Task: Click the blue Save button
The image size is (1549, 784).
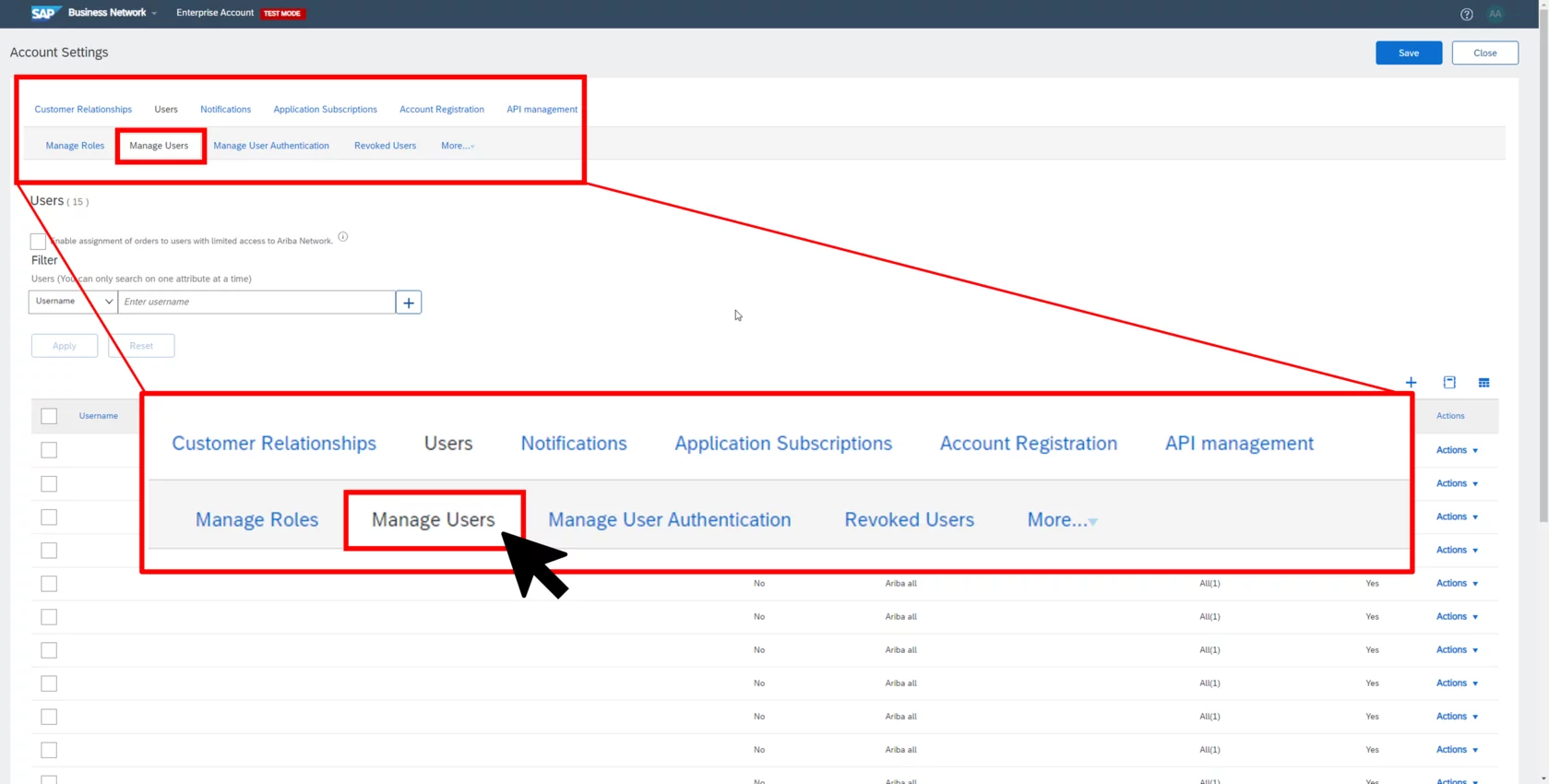Action: pyautogui.click(x=1408, y=53)
